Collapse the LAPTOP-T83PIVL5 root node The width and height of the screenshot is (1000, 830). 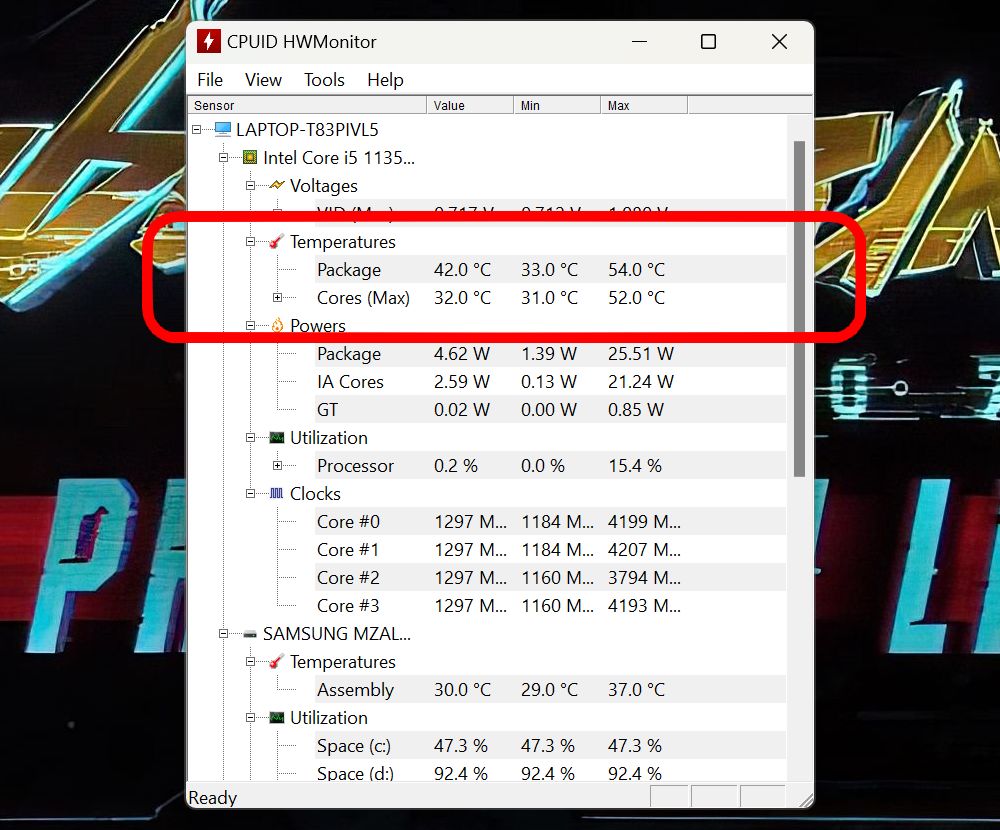click(x=196, y=130)
